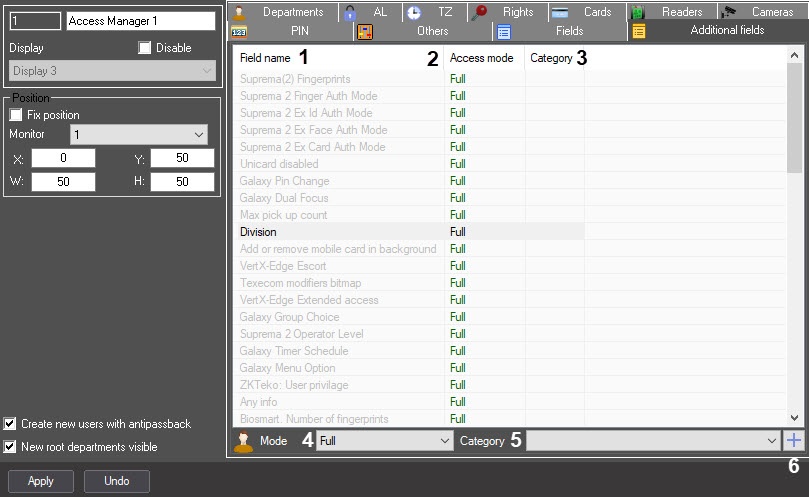Uncheck New root departments visible

(x=10, y=446)
